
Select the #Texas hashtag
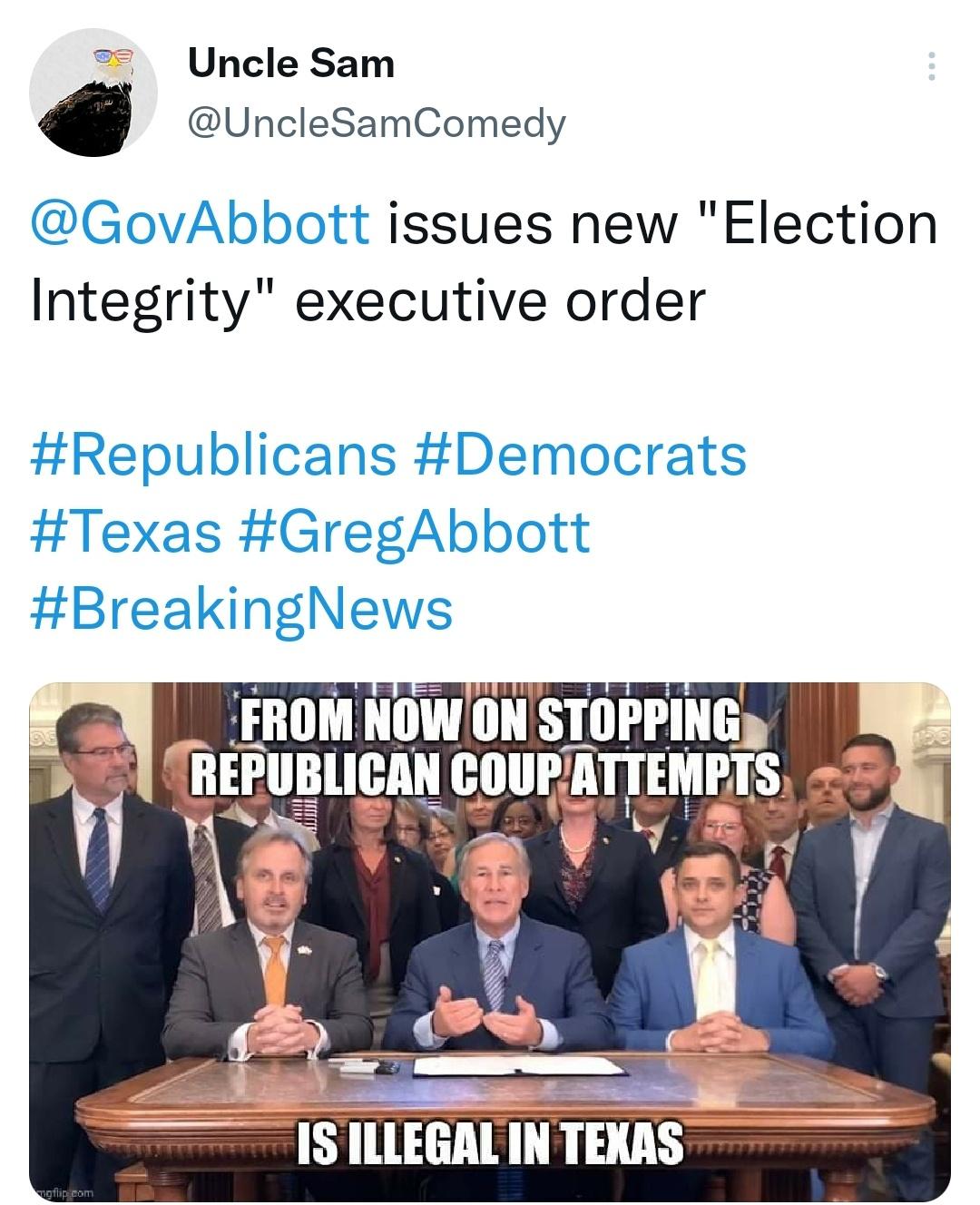tap(126, 531)
